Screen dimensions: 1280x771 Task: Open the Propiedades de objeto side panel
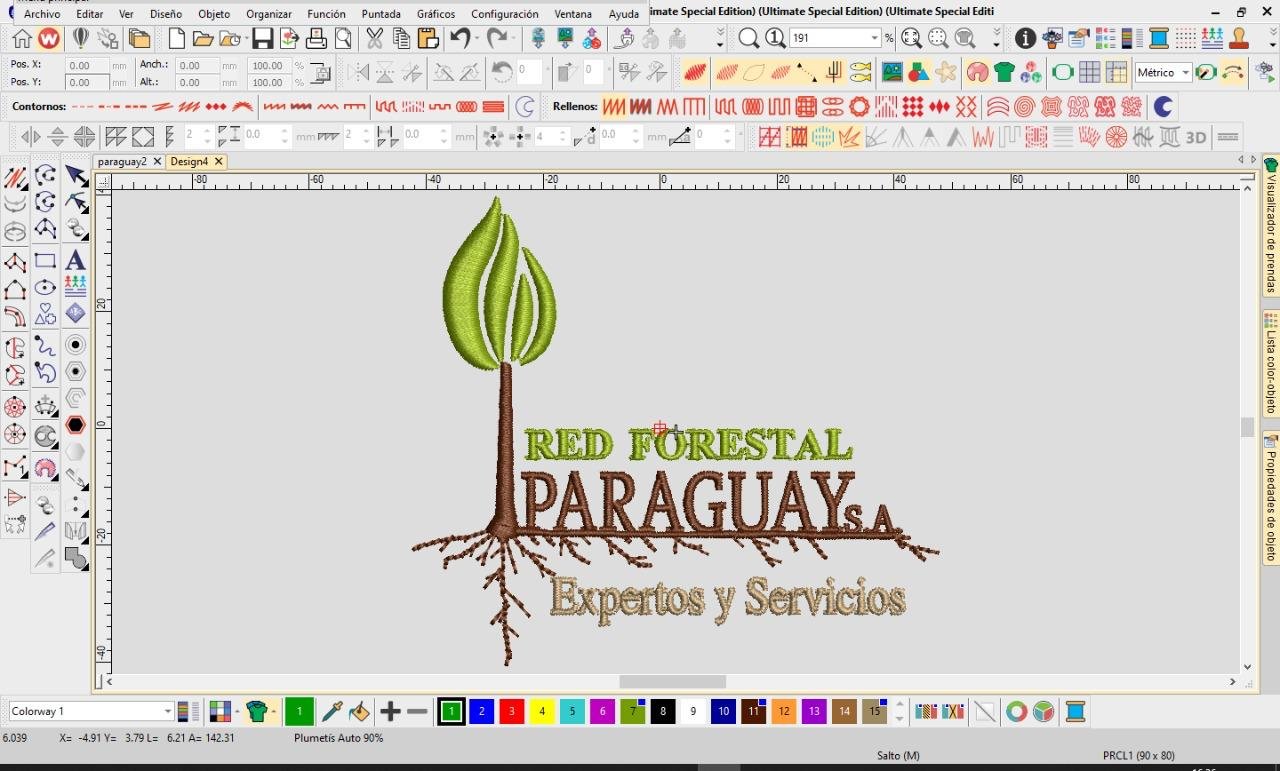pyautogui.click(x=1271, y=496)
